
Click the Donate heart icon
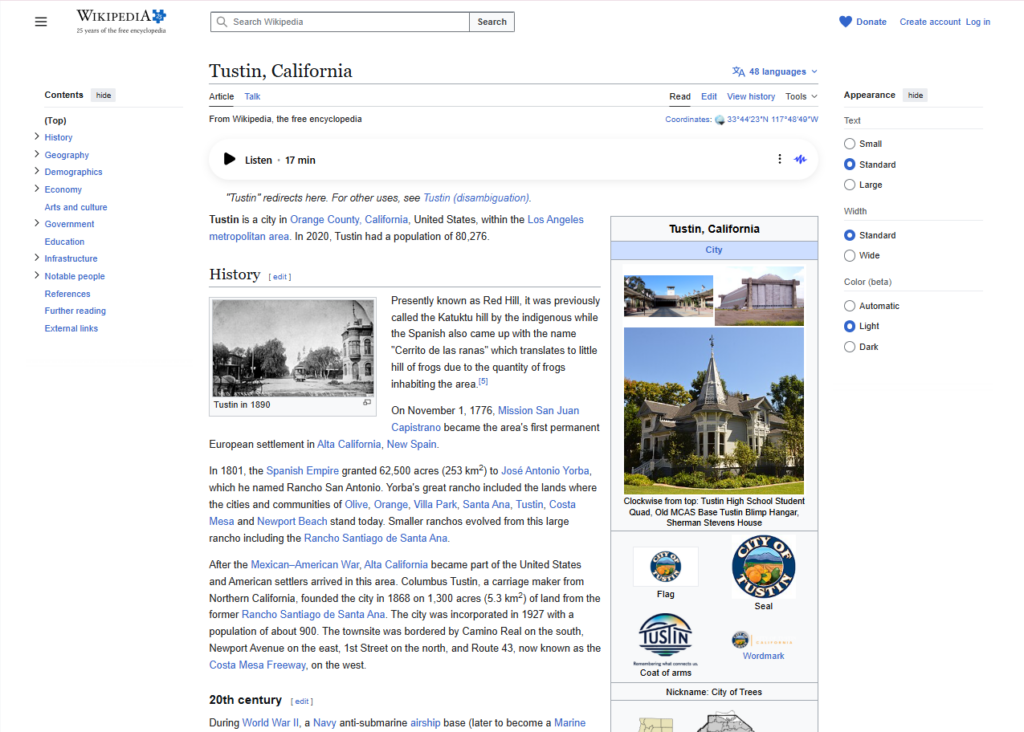(845, 22)
